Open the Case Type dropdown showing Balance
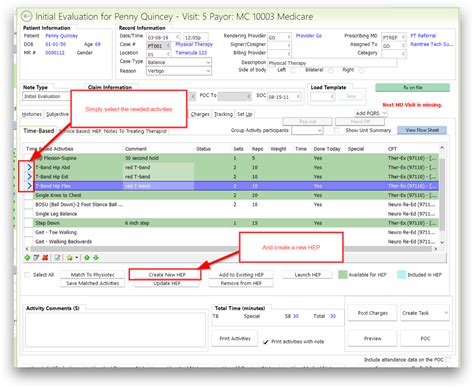The image size is (474, 388). click(x=179, y=62)
